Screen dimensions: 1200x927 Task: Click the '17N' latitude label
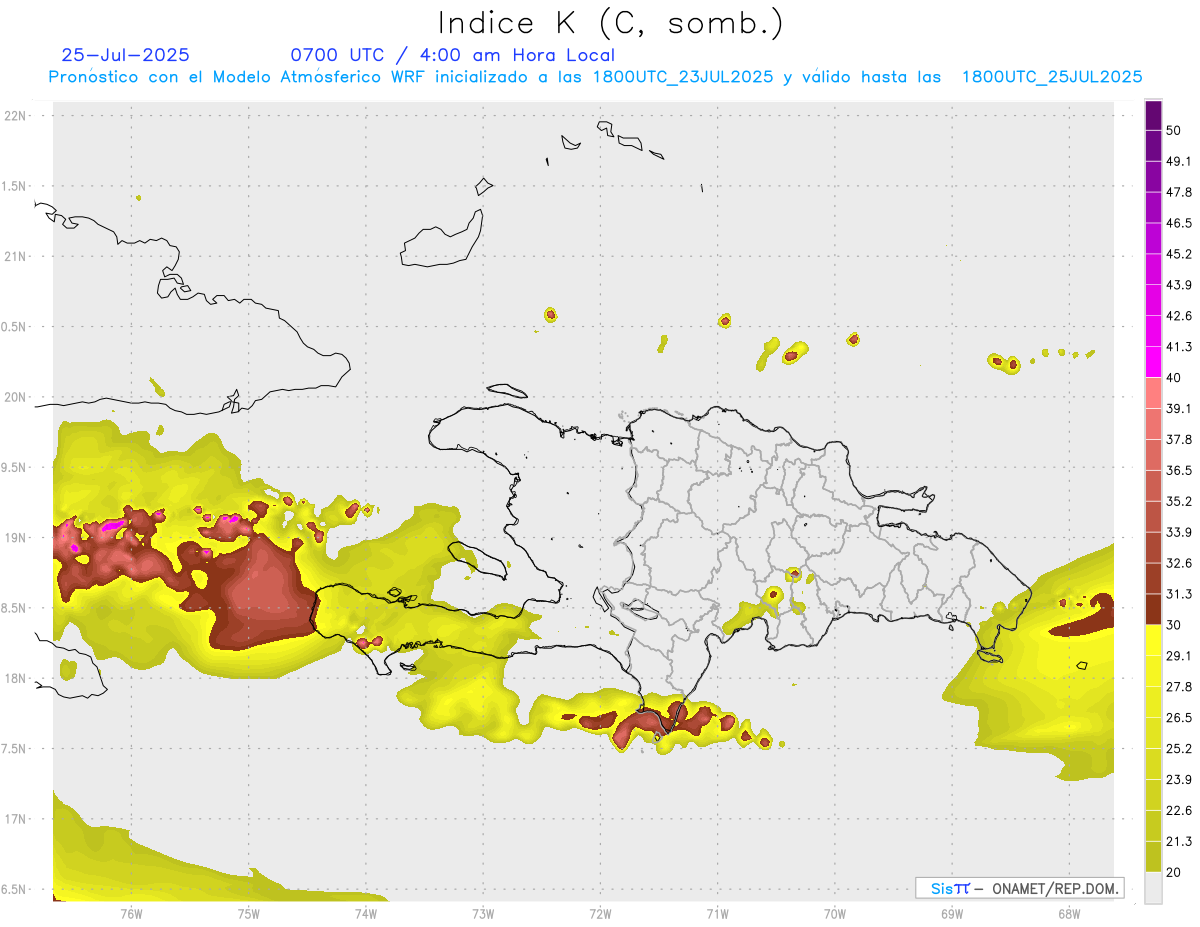click(15, 819)
